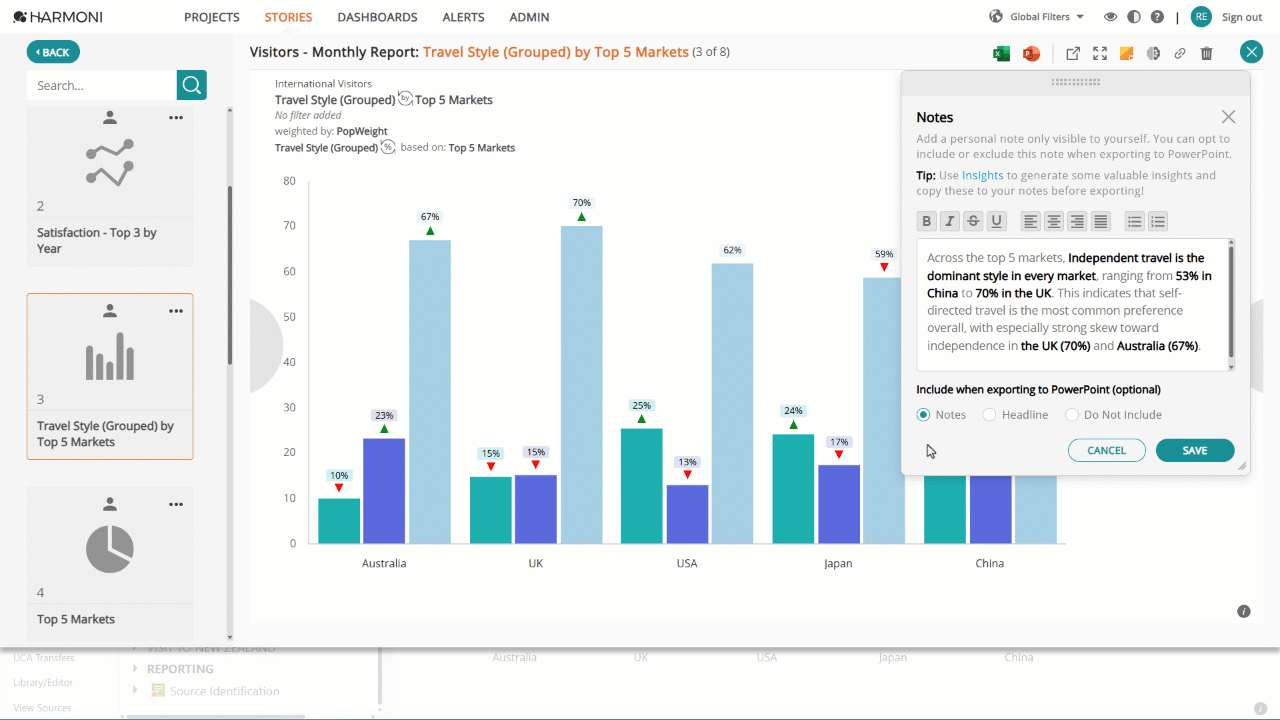
Task: Click the RE user avatar
Action: point(1201,17)
